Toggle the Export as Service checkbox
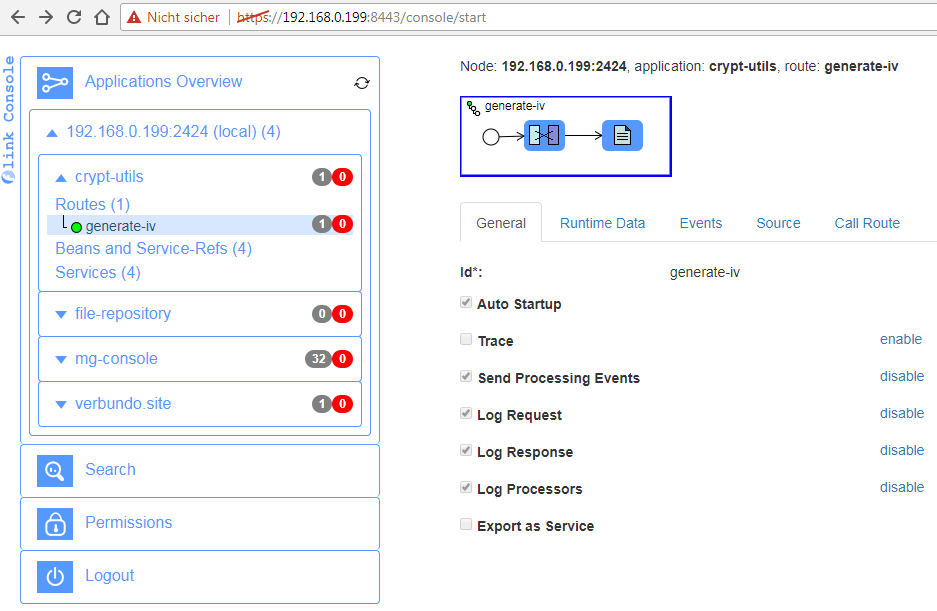Screen dimensions: 937x611 (466, 525)
